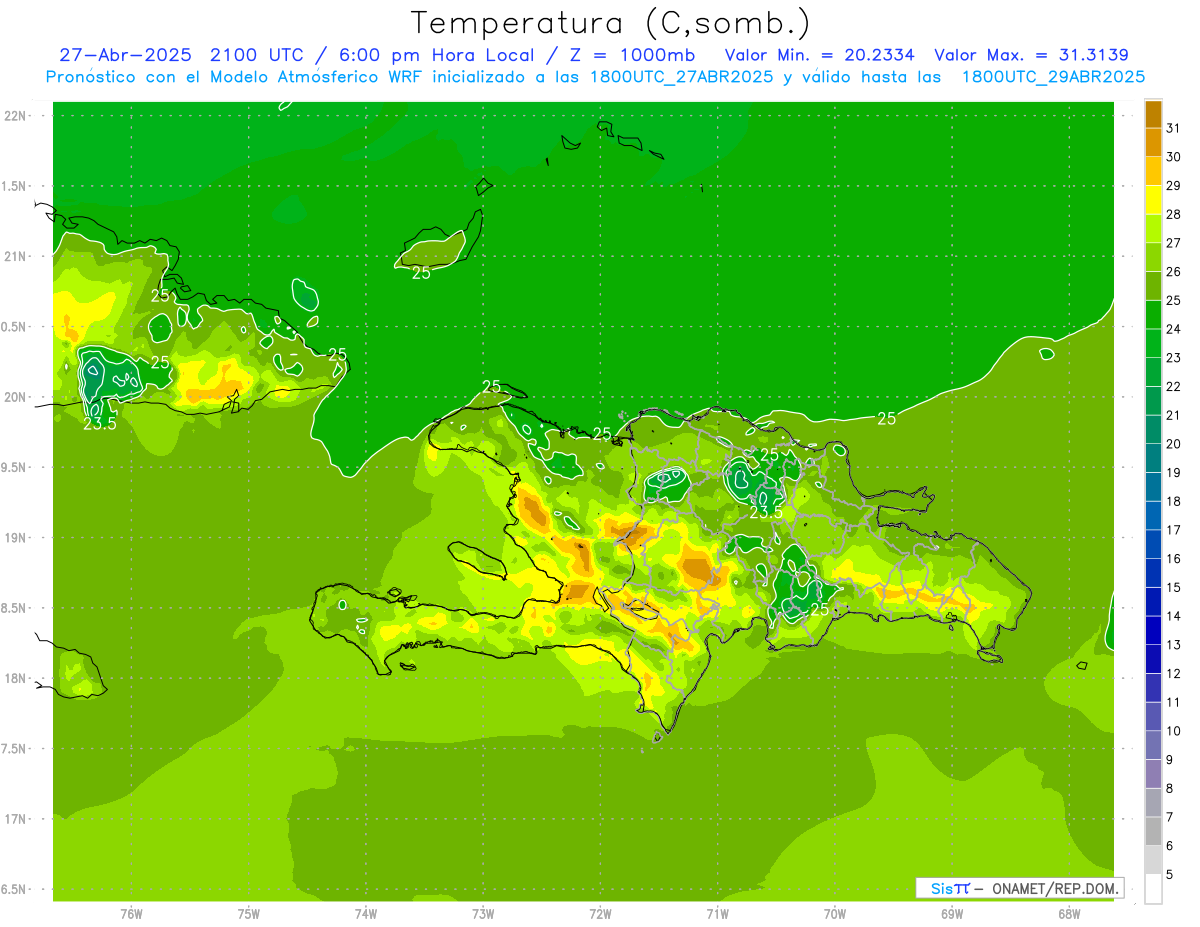1200x927 pixels.
Task: Click the '25' label on the open-ocean contour north of 70W
Action: pos(886,419)
